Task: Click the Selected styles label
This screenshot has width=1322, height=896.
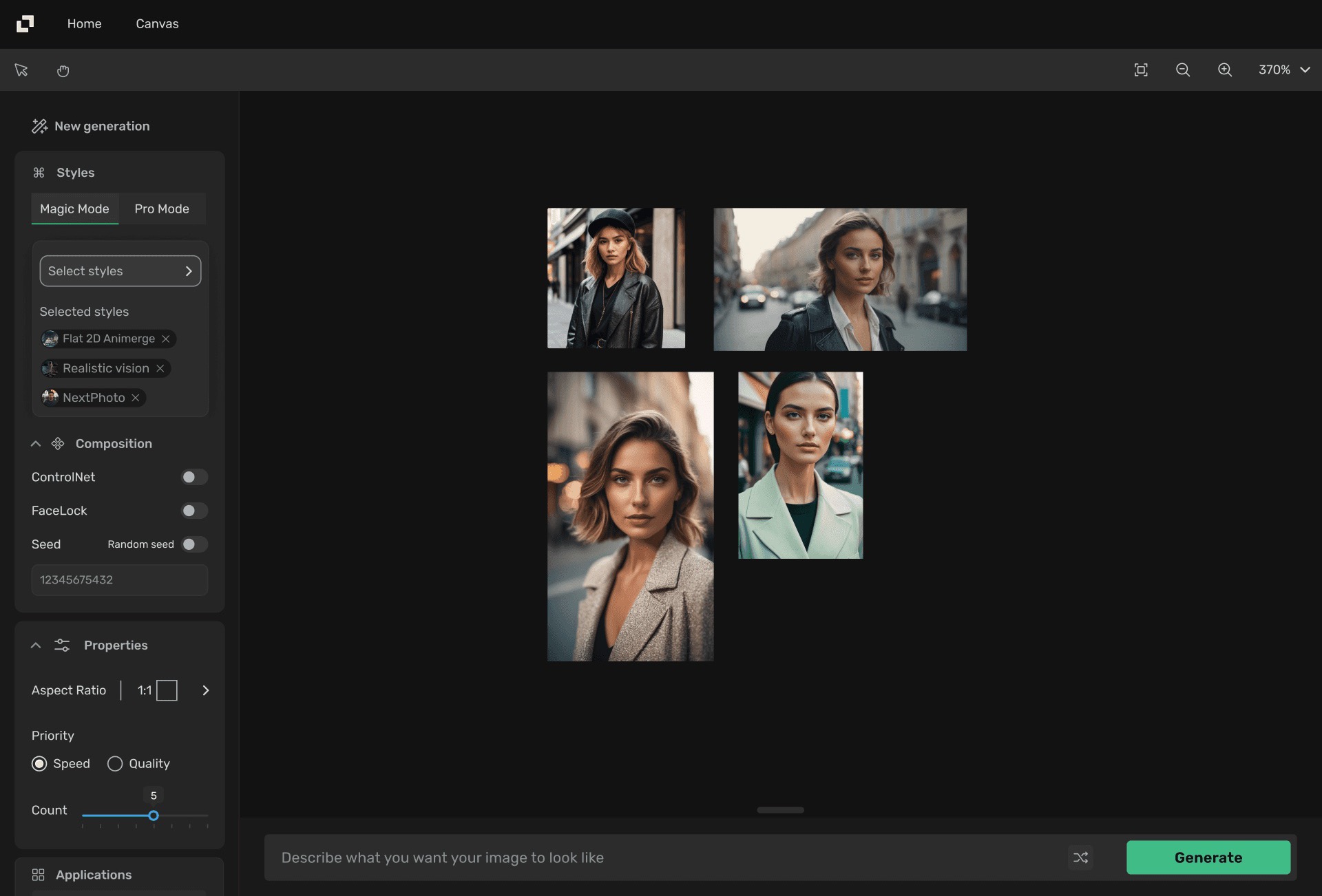Action: click(84, 312)
